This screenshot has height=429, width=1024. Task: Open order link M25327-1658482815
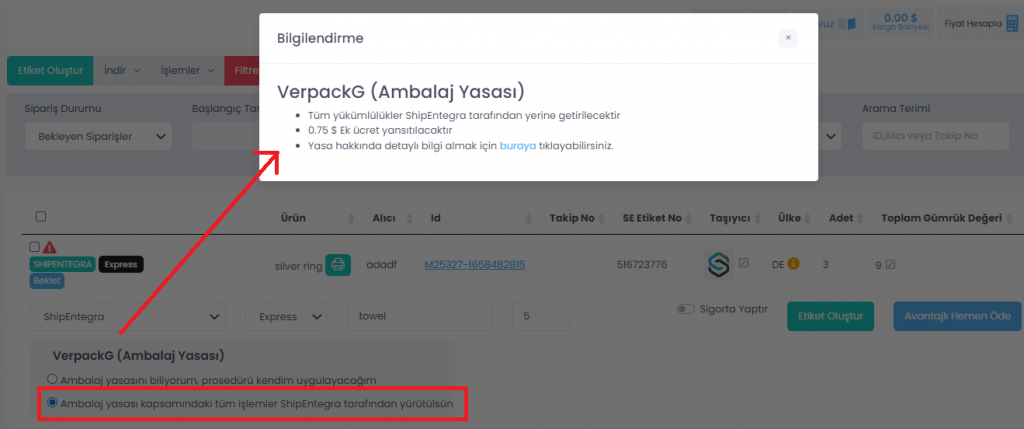475,264
